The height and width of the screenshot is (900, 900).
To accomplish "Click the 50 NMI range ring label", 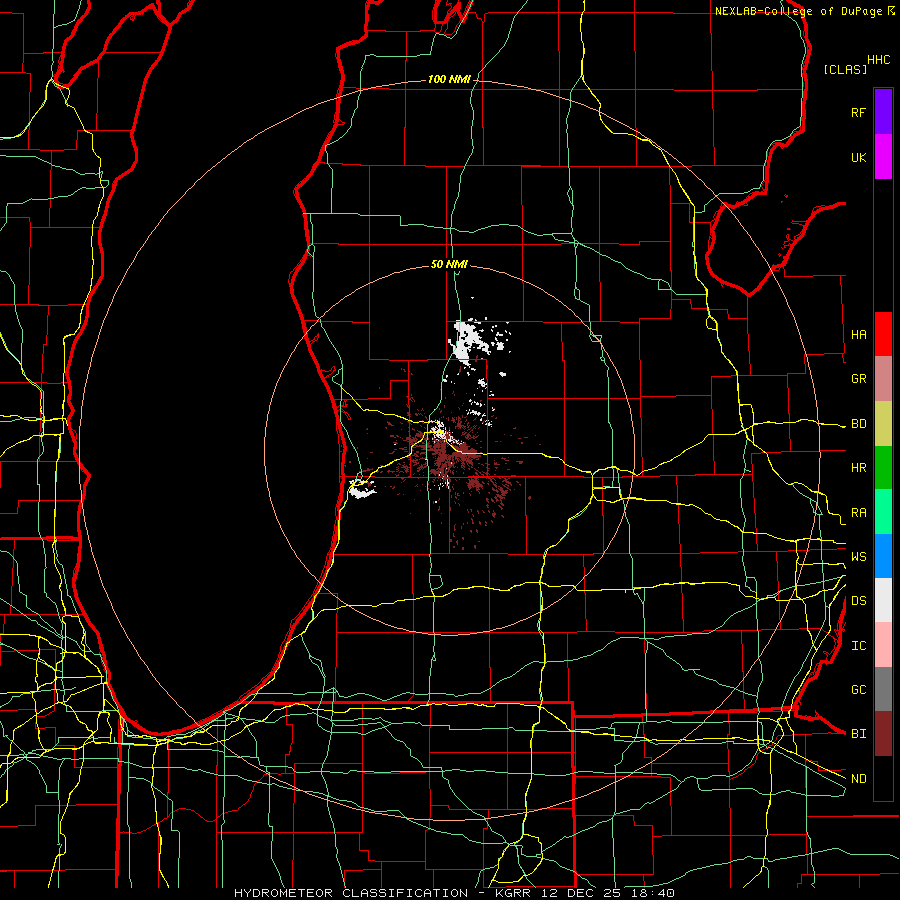I will [449, 264].
